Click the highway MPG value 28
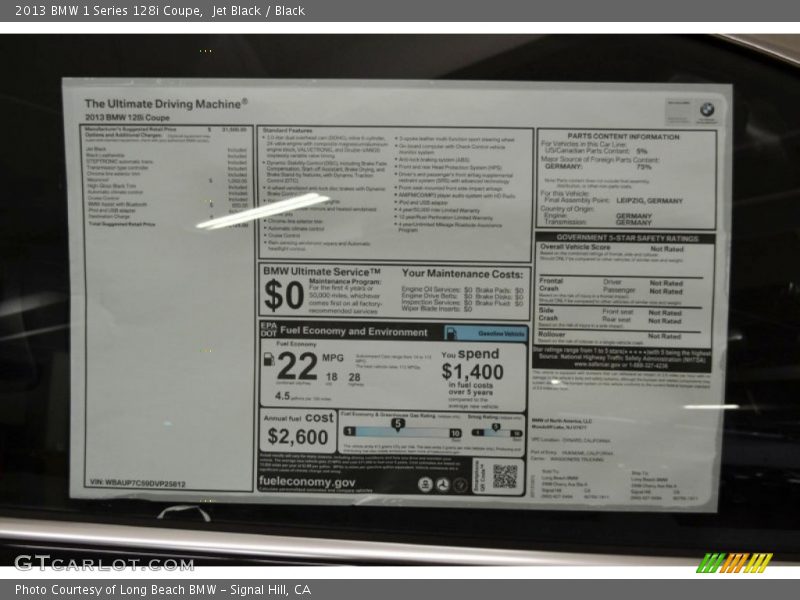The image size is (800, 600). (354, 378)
